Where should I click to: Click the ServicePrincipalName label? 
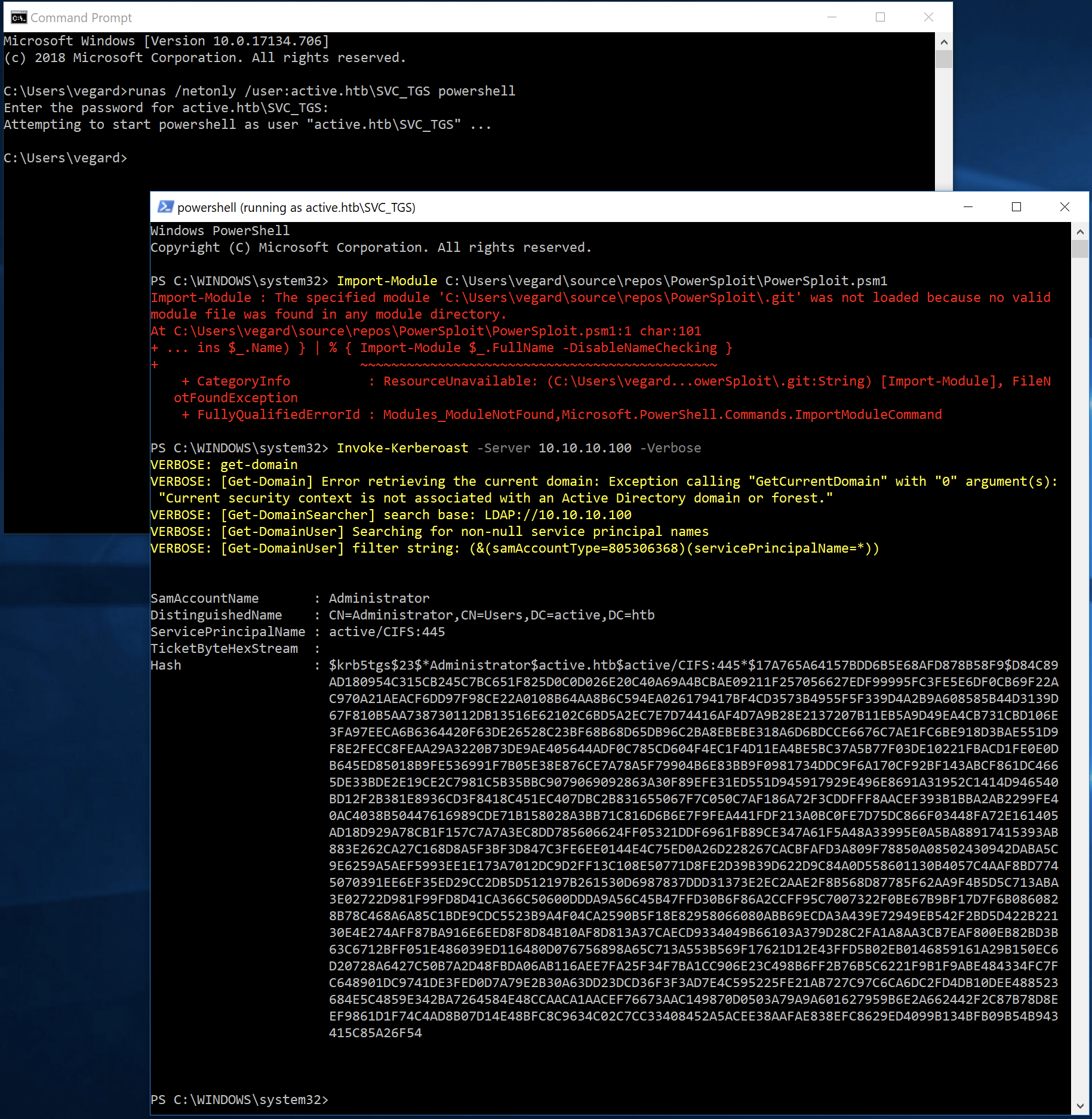pyautogui.click(x=227, y=632)
